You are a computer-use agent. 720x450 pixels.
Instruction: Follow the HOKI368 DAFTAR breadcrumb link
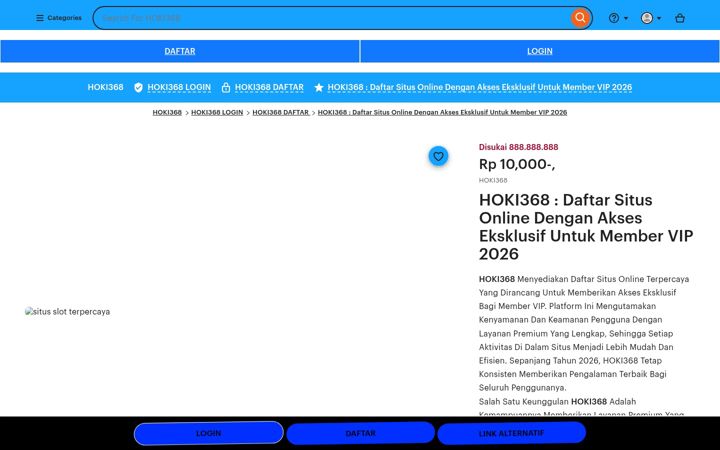[281, 112]
